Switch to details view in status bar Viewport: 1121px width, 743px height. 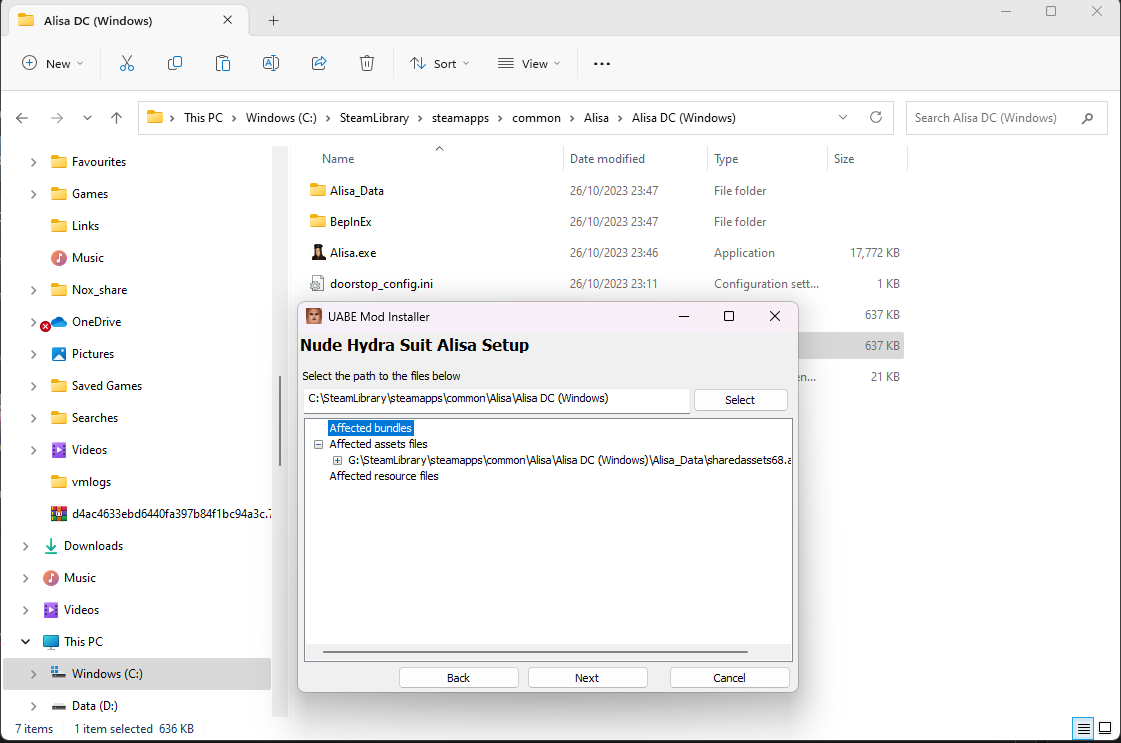click(1084, 729)
